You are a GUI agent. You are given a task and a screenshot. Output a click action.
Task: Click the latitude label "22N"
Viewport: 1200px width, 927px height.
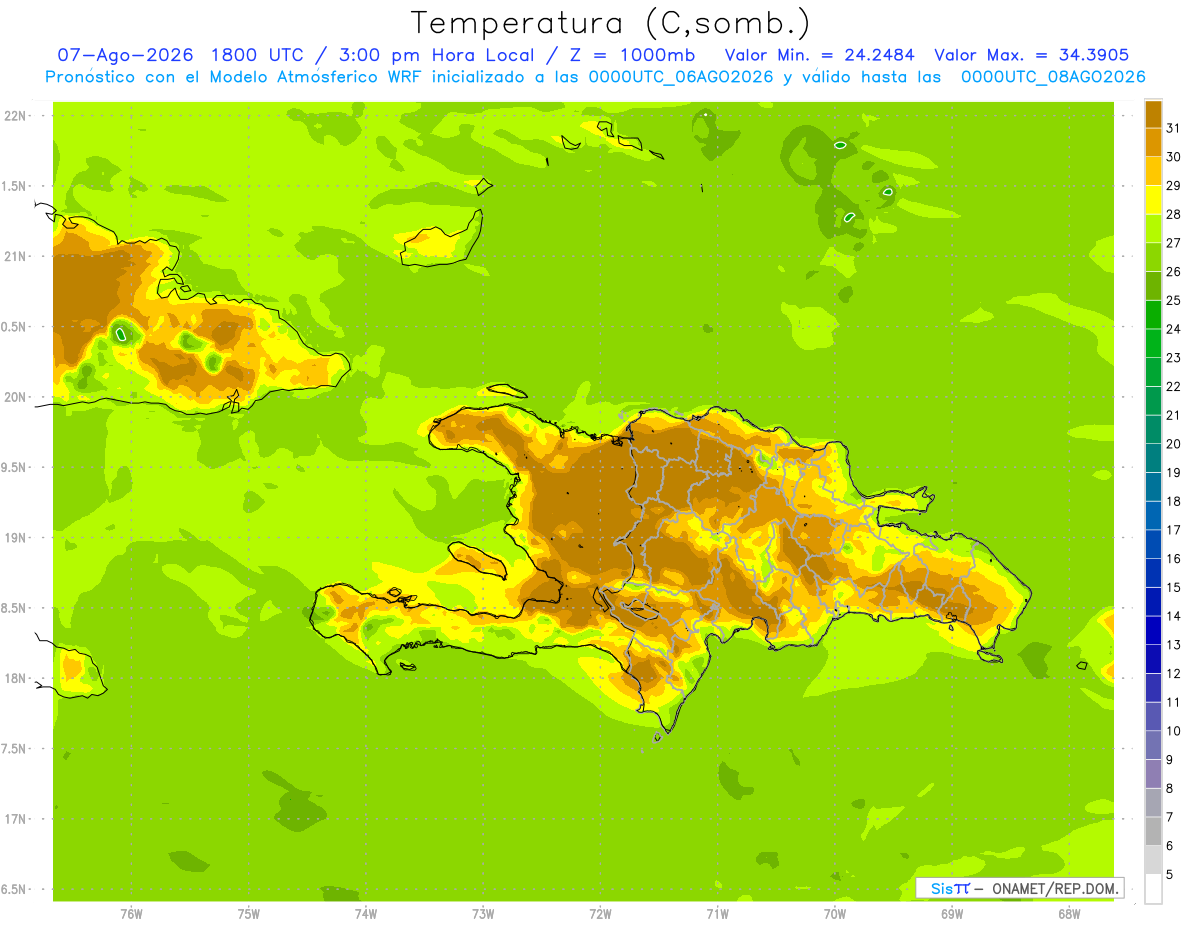pos(16,116)
